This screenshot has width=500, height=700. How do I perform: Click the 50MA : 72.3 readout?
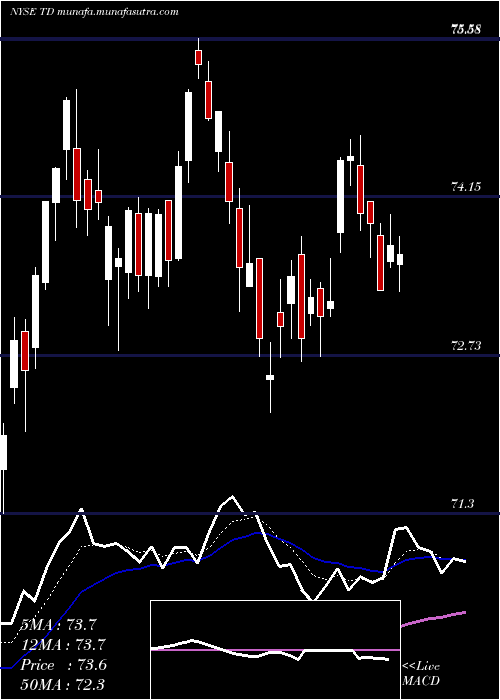(x=63, y=684)
